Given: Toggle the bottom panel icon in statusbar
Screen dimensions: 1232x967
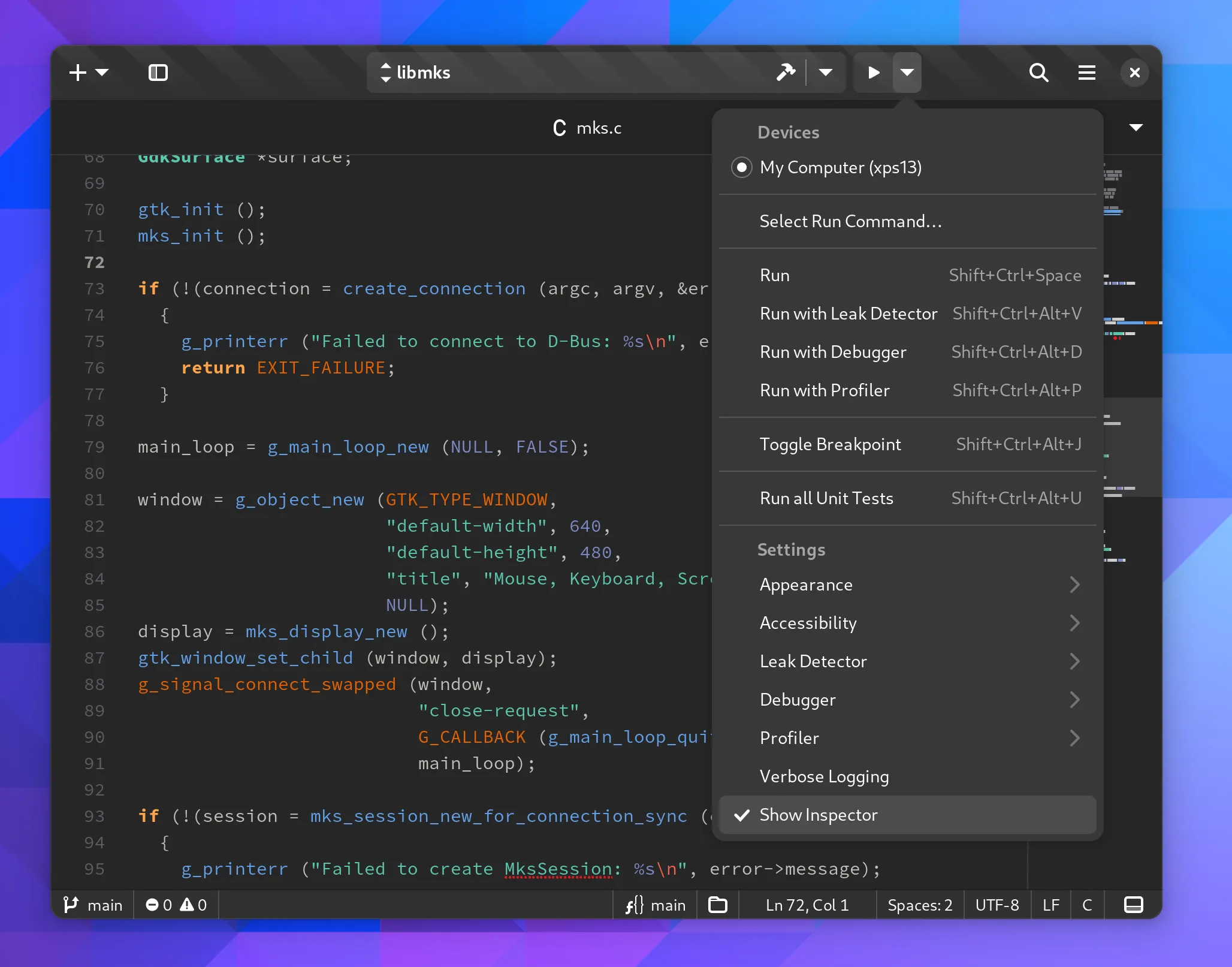Looking at the screenshot, I should tap(1133, 905).
